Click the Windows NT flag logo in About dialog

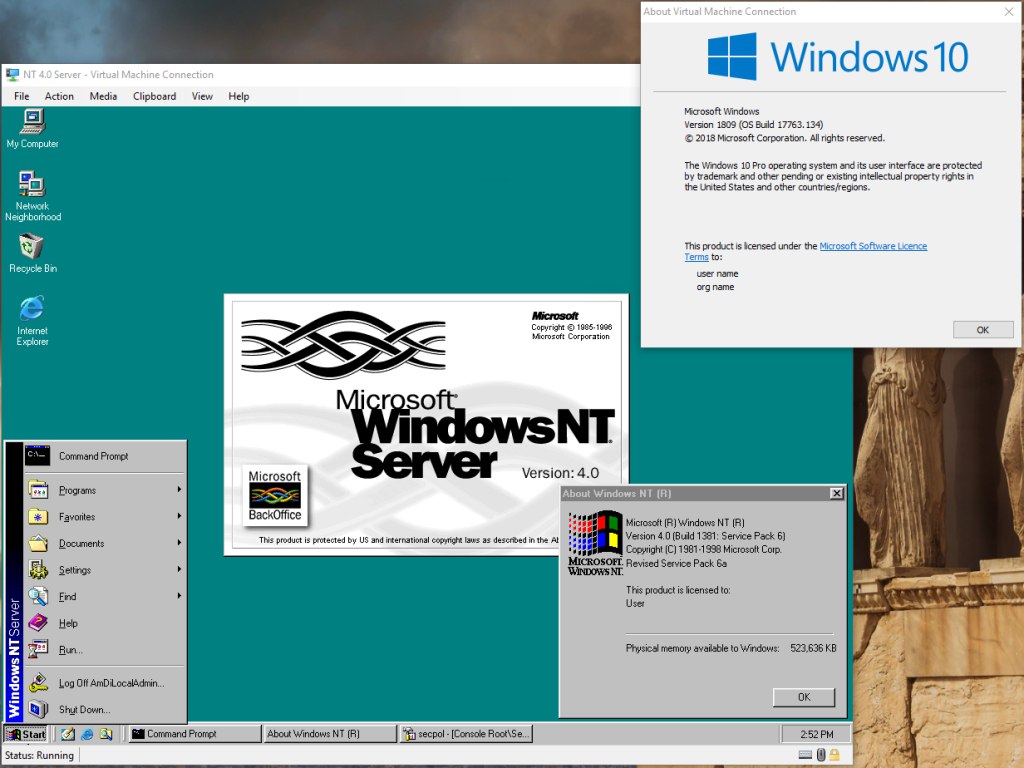(x=595, y=542)
